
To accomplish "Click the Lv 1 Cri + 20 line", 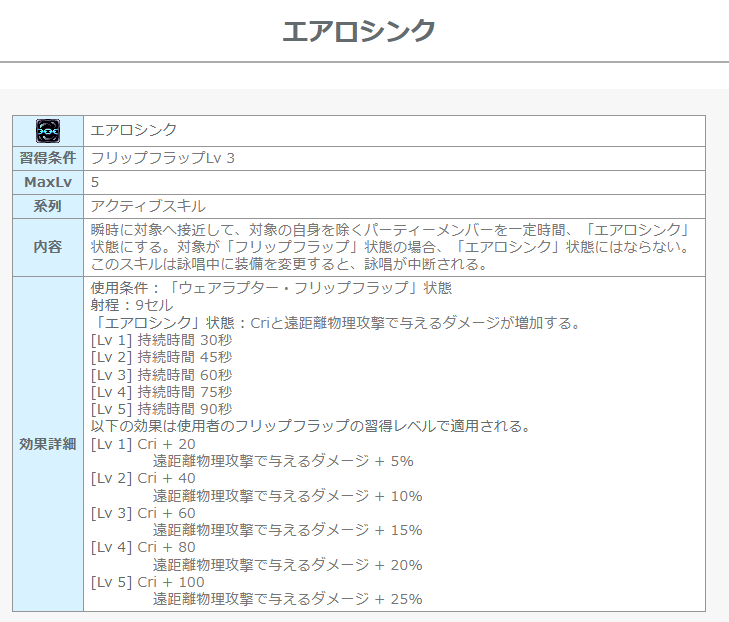I will tap(143, 444).
